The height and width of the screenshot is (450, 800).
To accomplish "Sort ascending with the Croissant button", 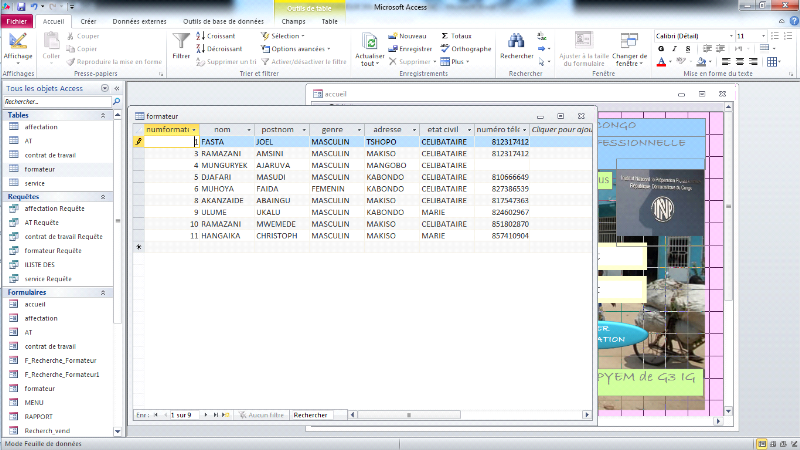I will click(x=218, y=35).
